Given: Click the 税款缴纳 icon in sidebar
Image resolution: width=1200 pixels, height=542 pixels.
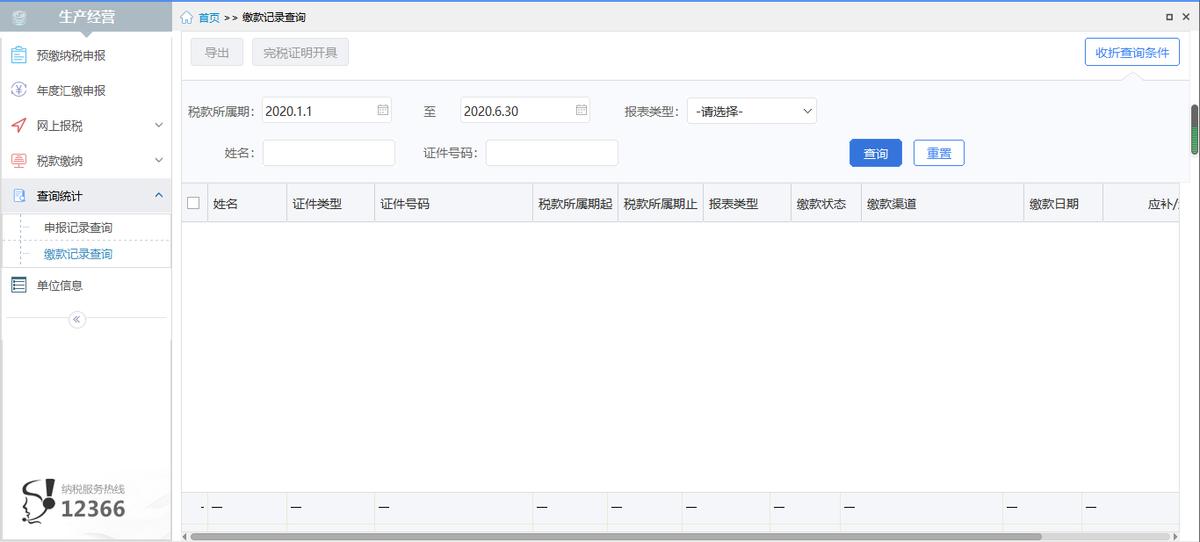Looking at the screenshot, I should [x=19, y=160].
